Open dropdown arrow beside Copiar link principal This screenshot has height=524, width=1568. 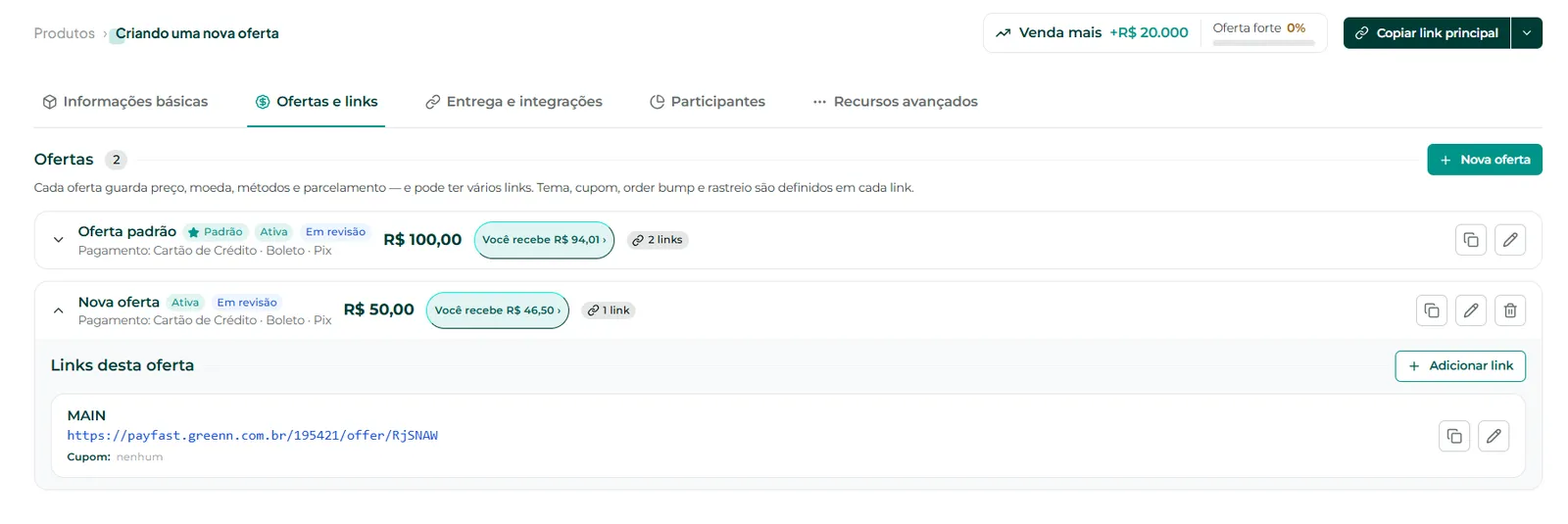point(1527,33)
